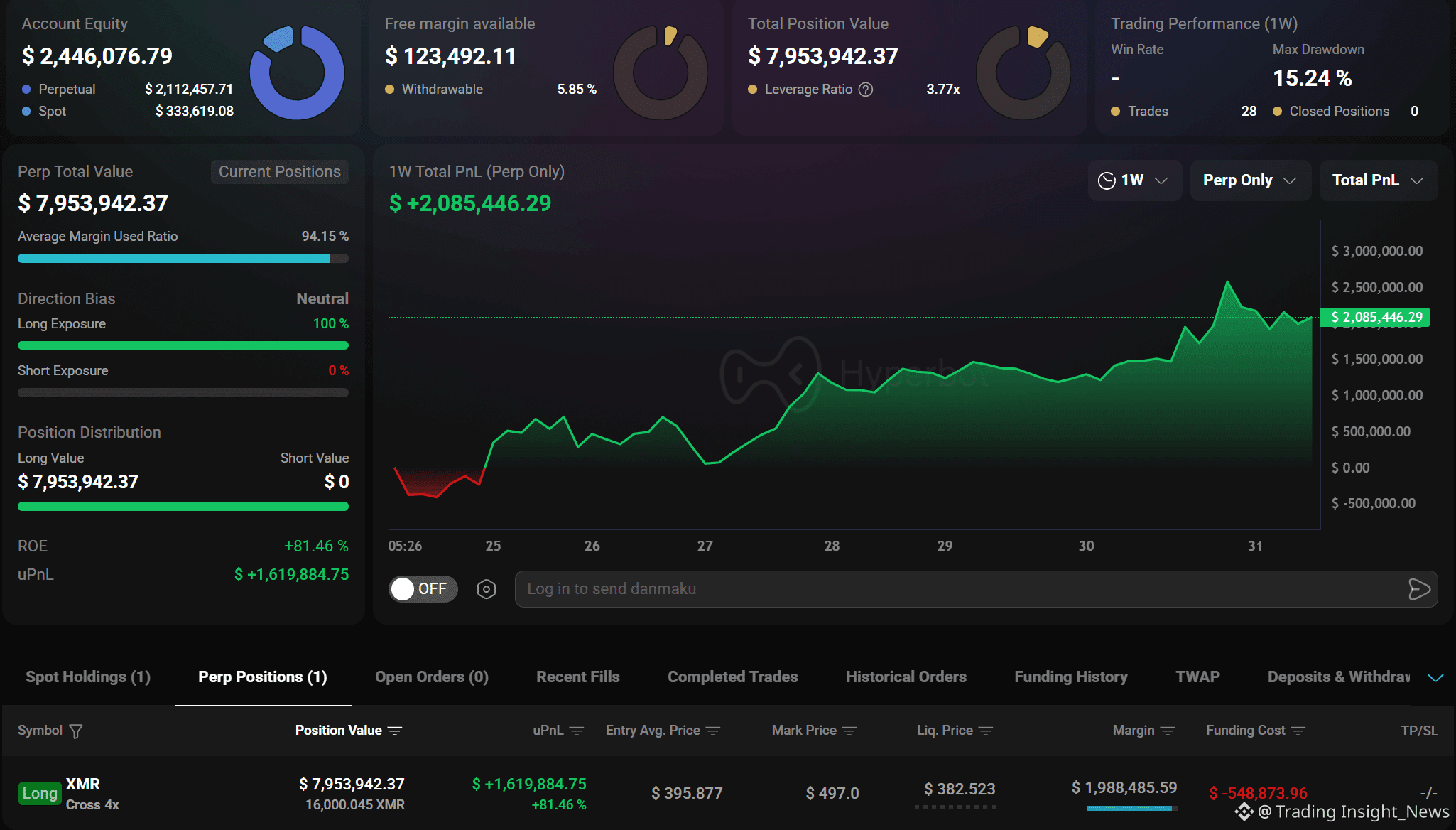Click the XMR symbol name
The height and width of the screenshot is (830, 1456).
click(83, 785)
